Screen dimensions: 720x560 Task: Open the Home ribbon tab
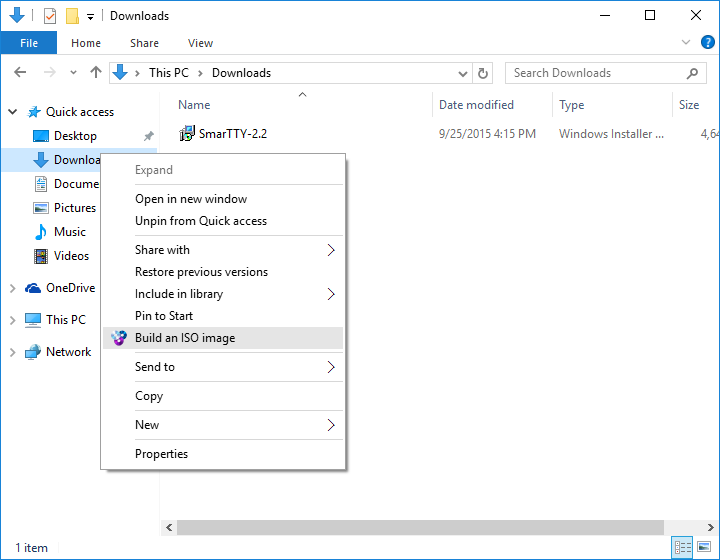86,43
